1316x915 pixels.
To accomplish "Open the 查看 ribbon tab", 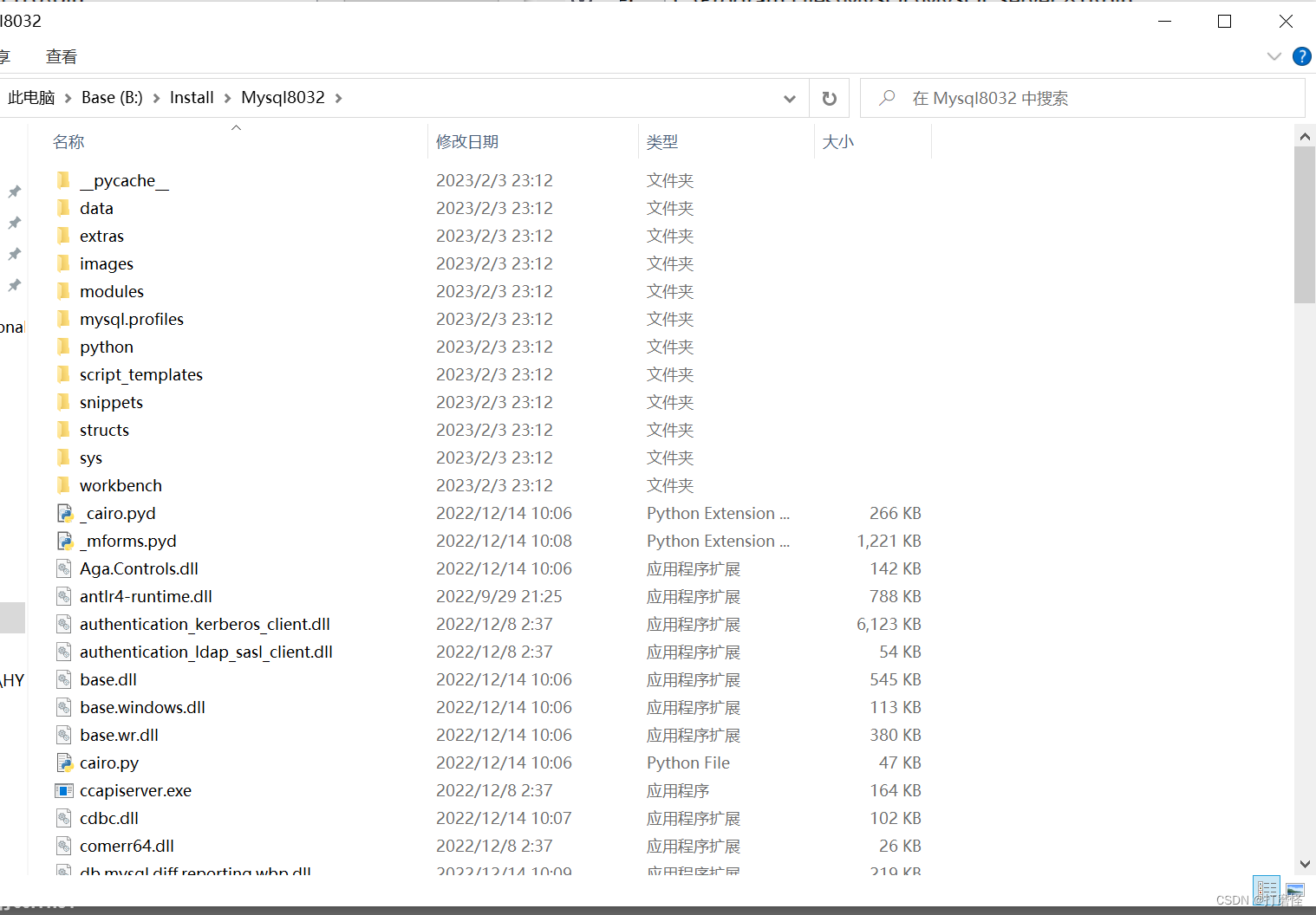I will coord(62,56).
